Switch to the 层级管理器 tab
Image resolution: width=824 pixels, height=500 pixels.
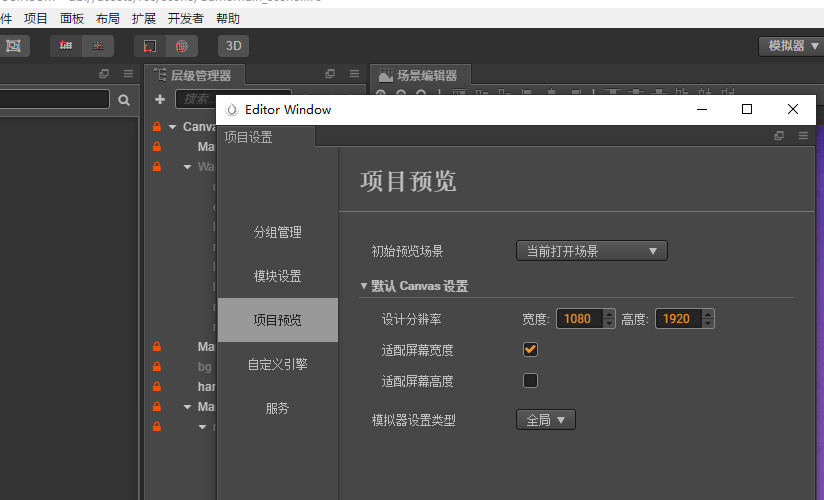click(x=193, y=75)
